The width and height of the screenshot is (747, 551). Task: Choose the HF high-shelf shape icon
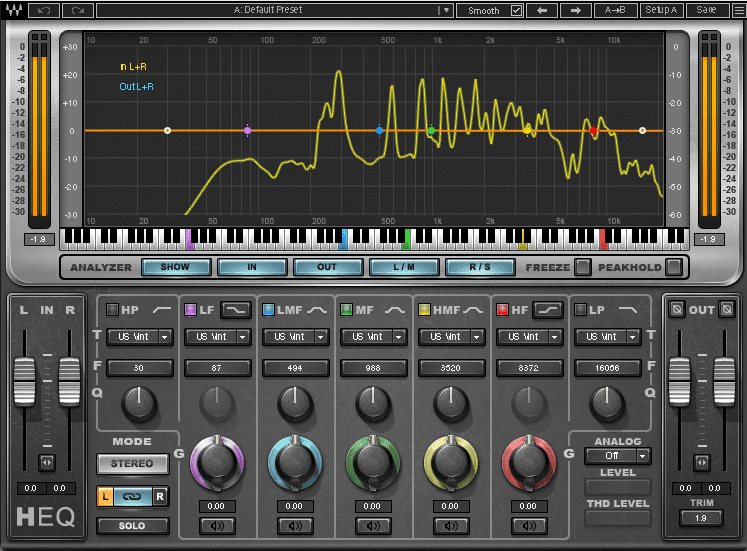(x=548, y=310)
